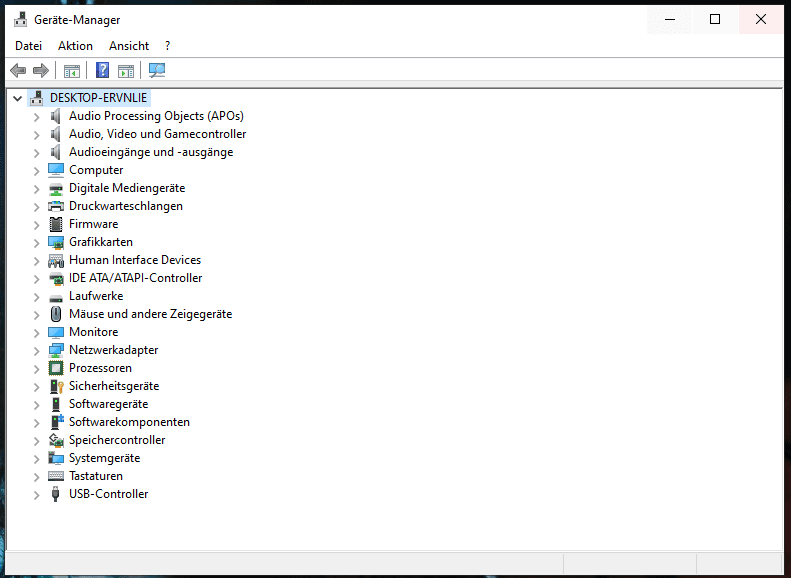Image resolution: width=791 pixels, height=578 pixels.
Task: Click the Computer monitor icon
Action: 56,170
